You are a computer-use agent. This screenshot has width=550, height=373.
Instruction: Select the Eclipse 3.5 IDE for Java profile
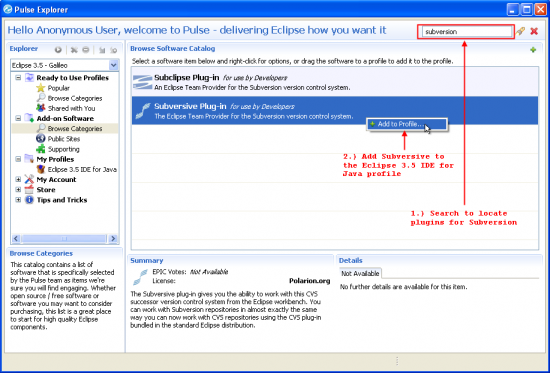[82, 169]
